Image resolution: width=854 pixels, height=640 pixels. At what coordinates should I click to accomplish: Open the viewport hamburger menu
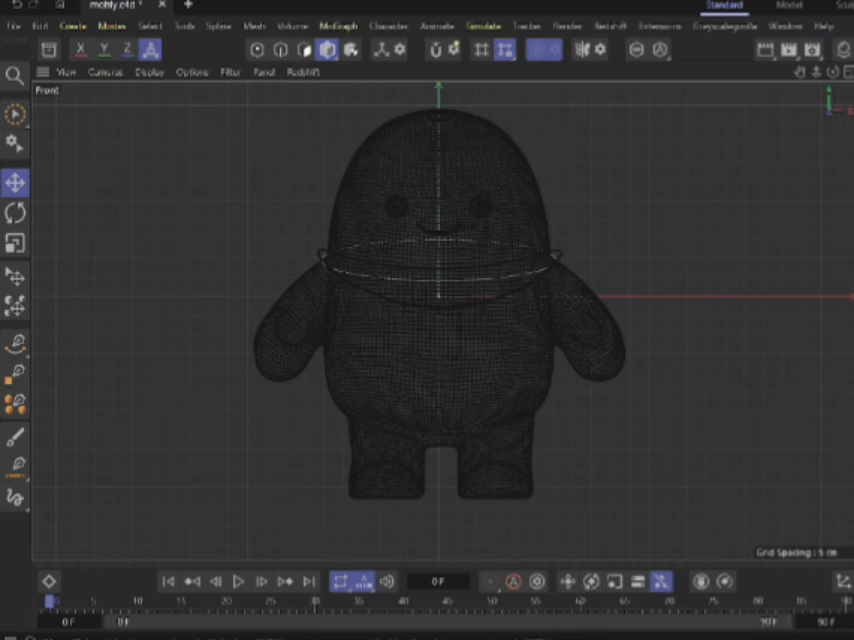click(x=43, y=72)
